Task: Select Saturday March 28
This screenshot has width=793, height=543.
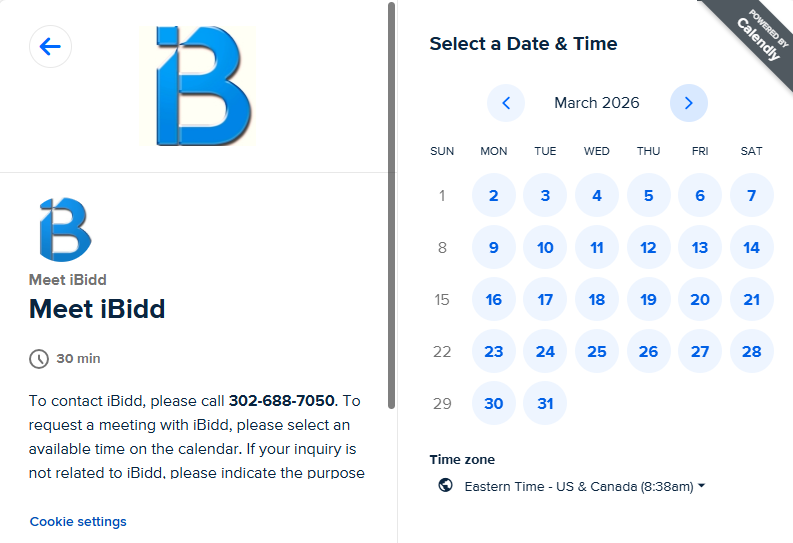Action: tap(752, 352)
